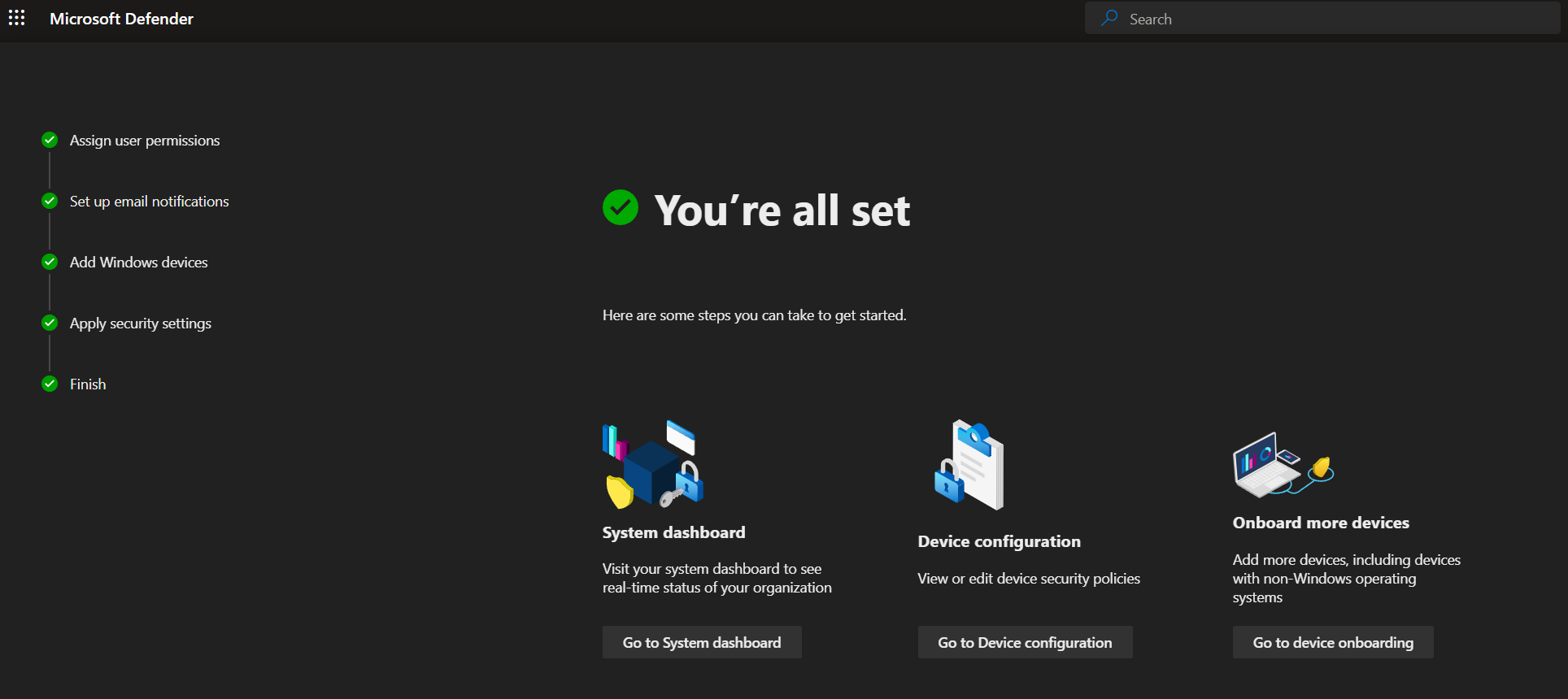Click the Microsoft Defender title
The image size is (1568, 699).
[x=122, y=19]
